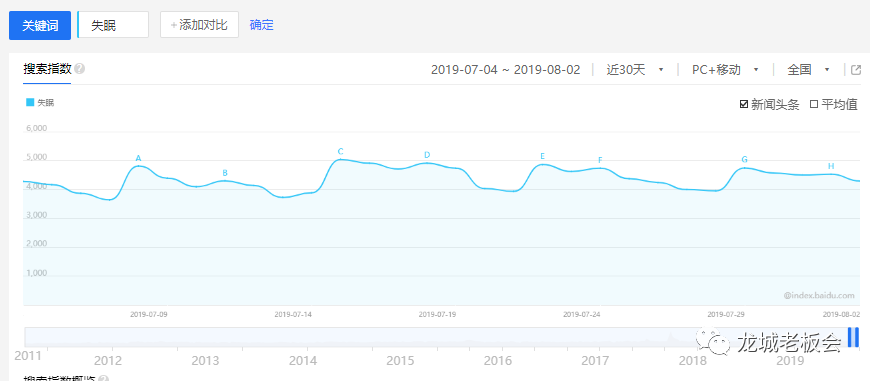Click the 失眠 keyword input field
The width and height of the screenshot is (870, 381).
(113, 25)
